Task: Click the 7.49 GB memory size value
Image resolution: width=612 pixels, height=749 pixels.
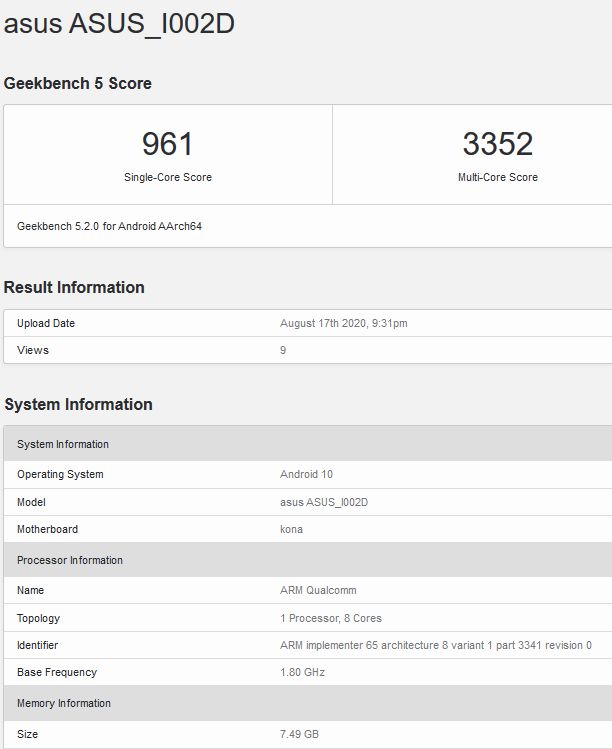Action: pyautogui.click(x=299, y=734)
